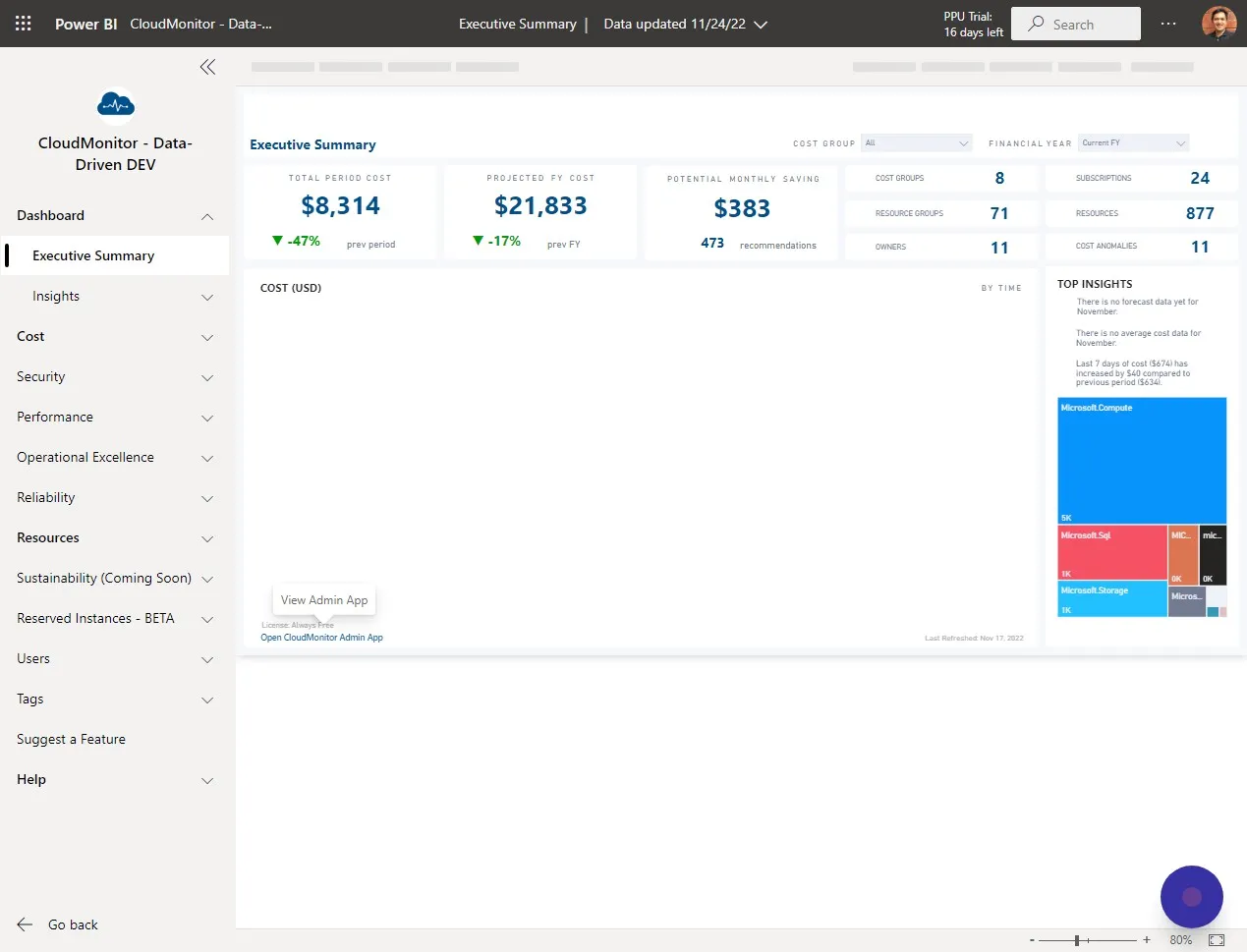Expand the Performance section chevron
This screenshot has height=952, width=1247.
point(207,418)
